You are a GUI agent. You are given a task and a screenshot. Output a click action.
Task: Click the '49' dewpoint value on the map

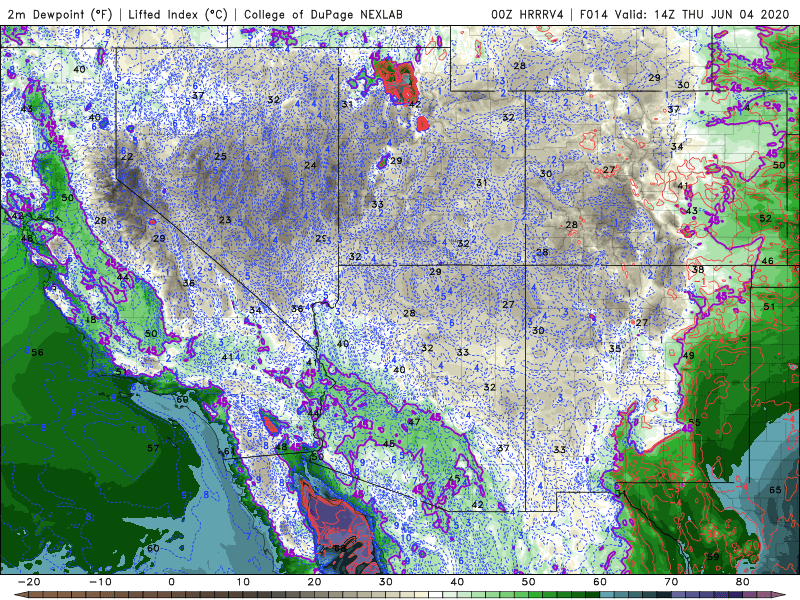pos(688,356)
